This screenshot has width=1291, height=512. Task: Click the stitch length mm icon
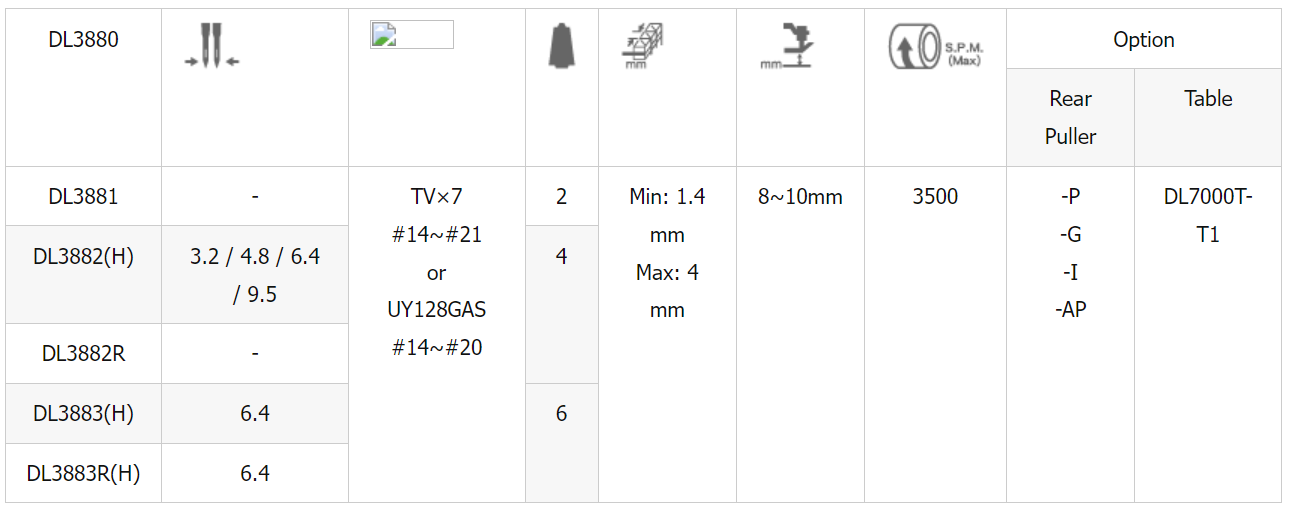pyautogui.click(x=643, y=46)
